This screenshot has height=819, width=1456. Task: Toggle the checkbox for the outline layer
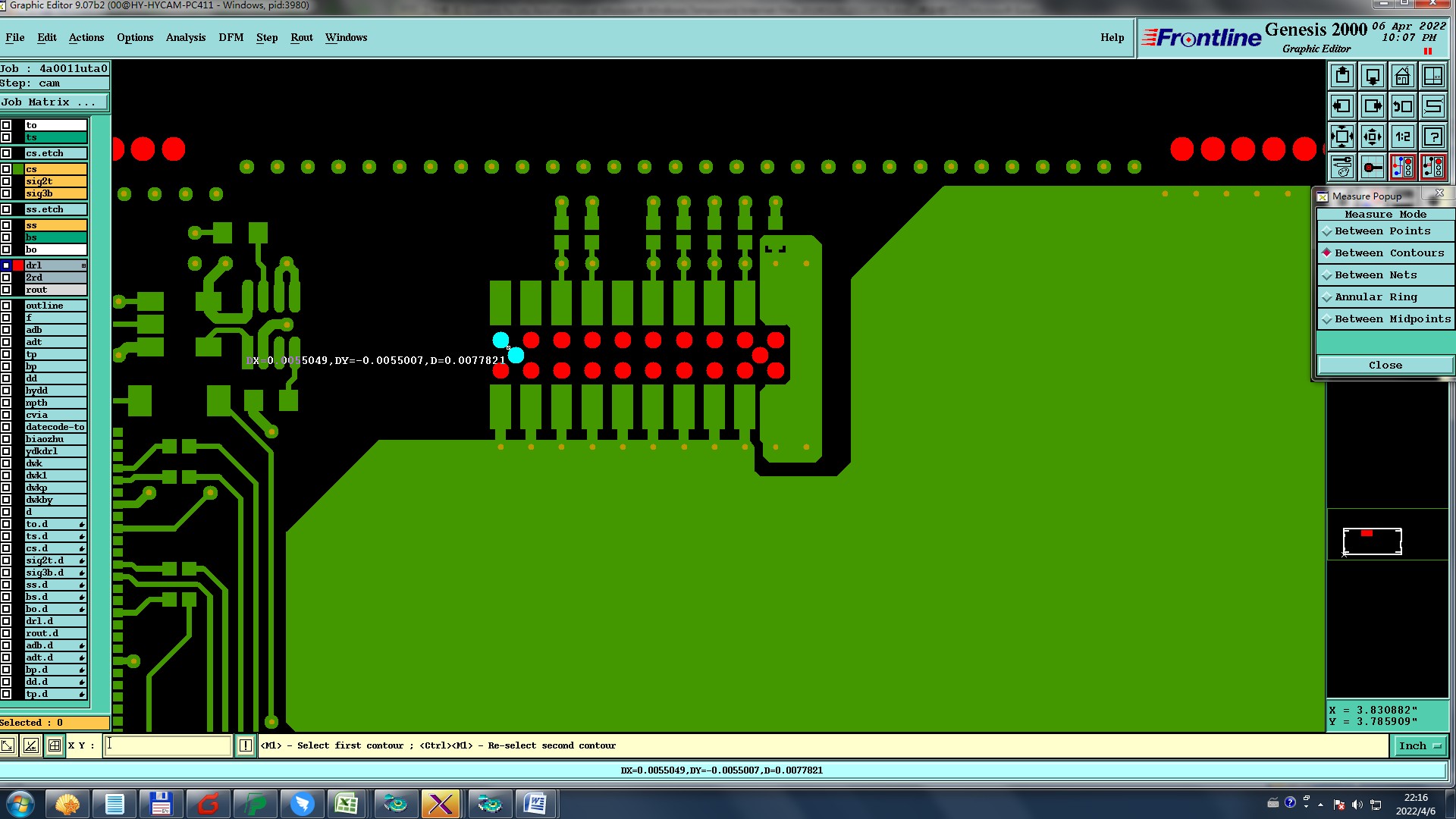[x=6, y=306]
